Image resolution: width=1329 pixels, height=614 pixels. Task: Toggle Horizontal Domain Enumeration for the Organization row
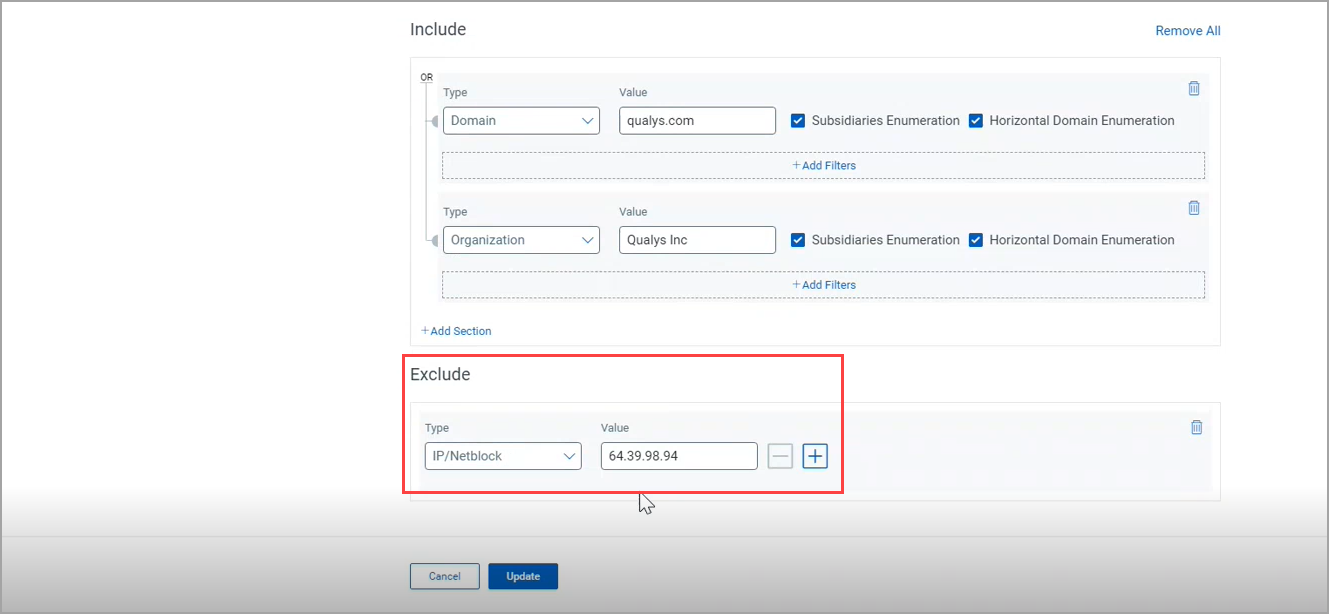click(976, 240)
